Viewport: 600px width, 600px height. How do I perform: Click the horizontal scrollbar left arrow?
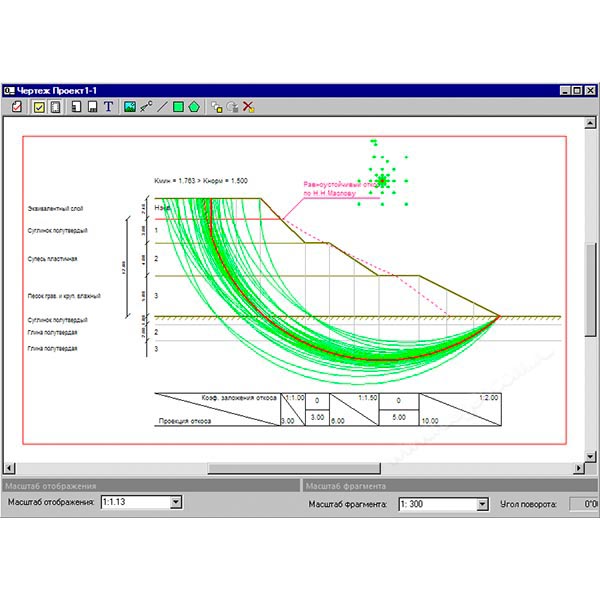(x=10, y=468)
